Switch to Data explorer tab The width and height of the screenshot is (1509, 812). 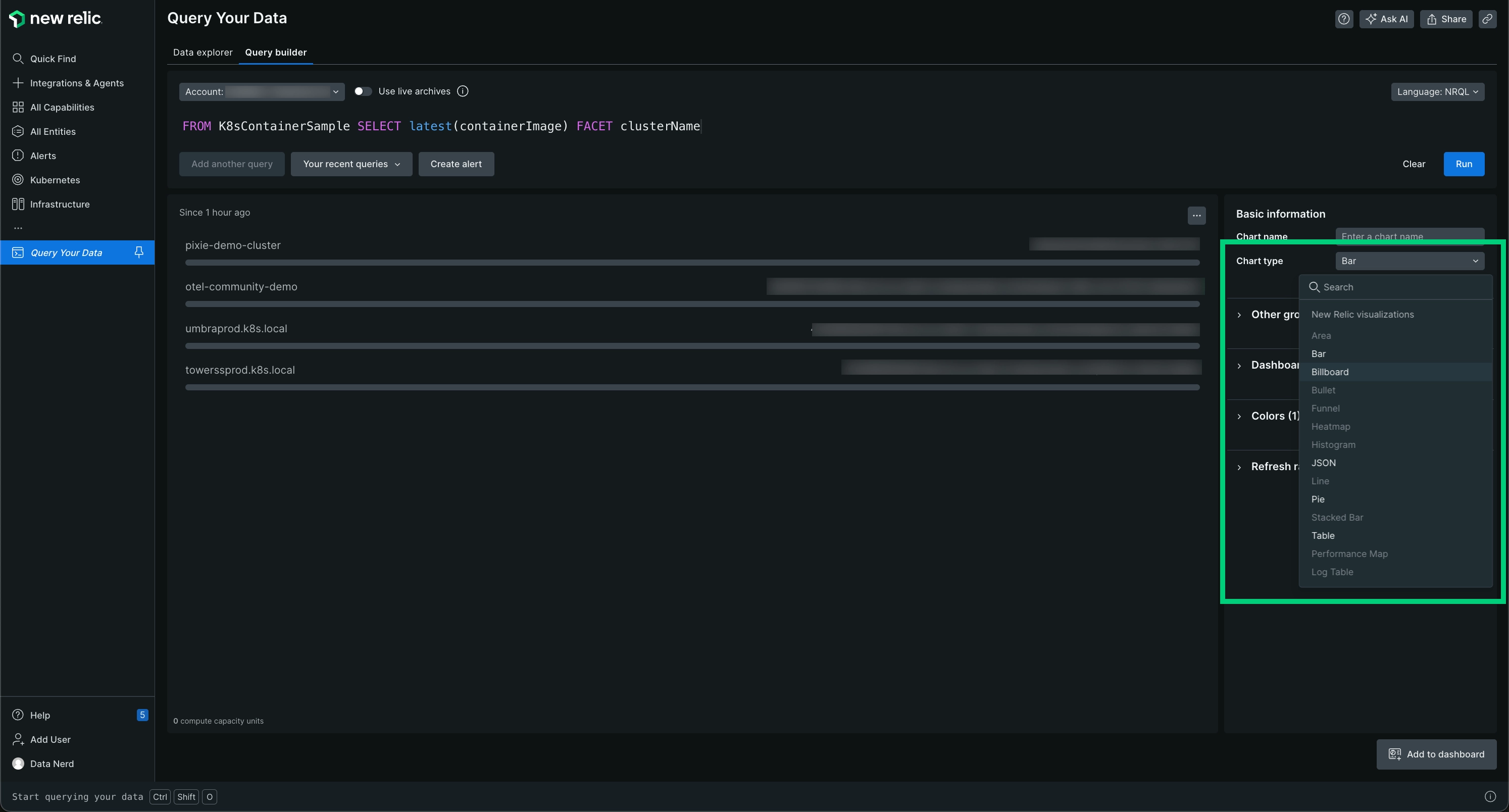(x=203, y=52)
